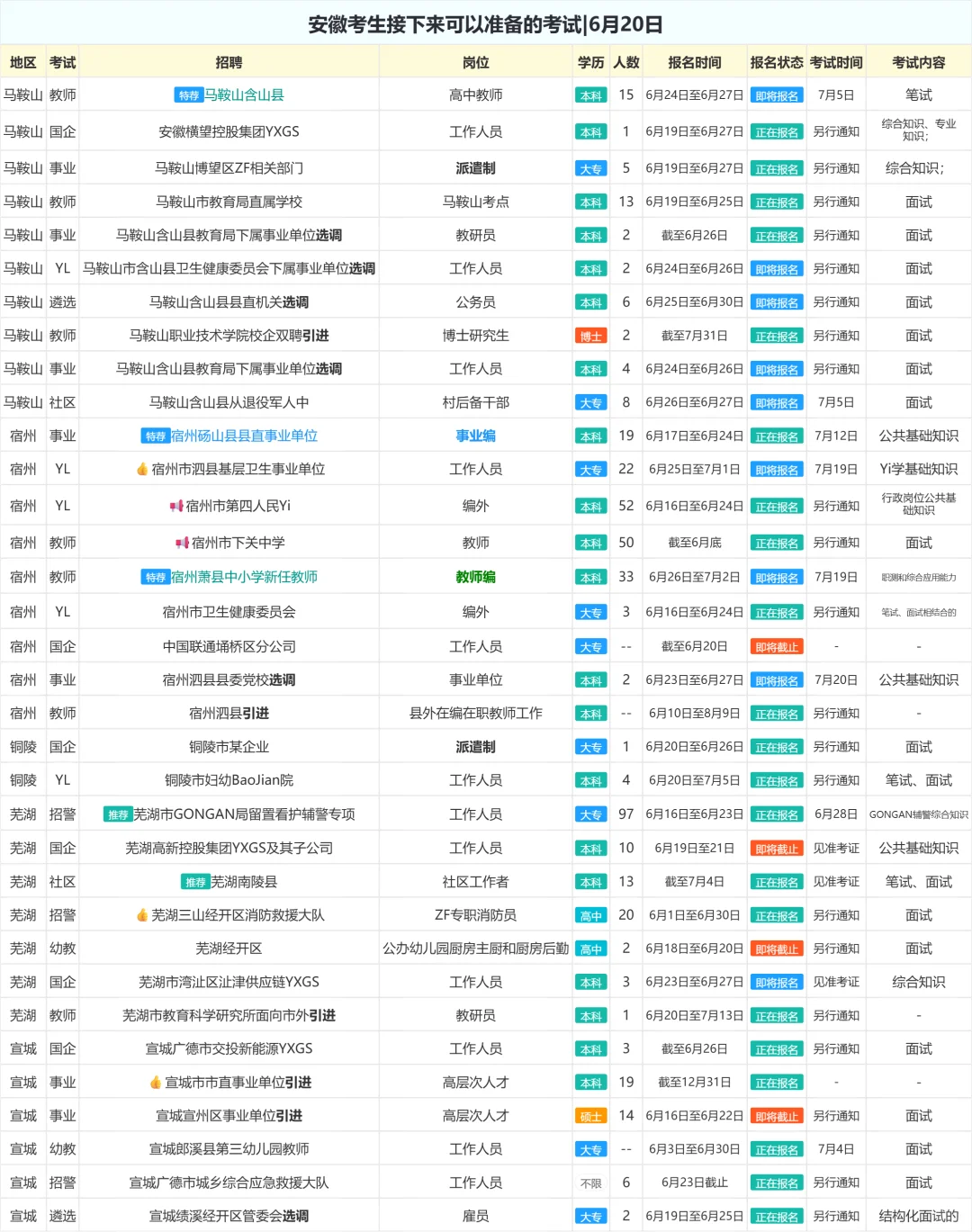Click the 高中 badge in 芜湖经开区 row
The image size is (972, 1232).
click(590, 949)
